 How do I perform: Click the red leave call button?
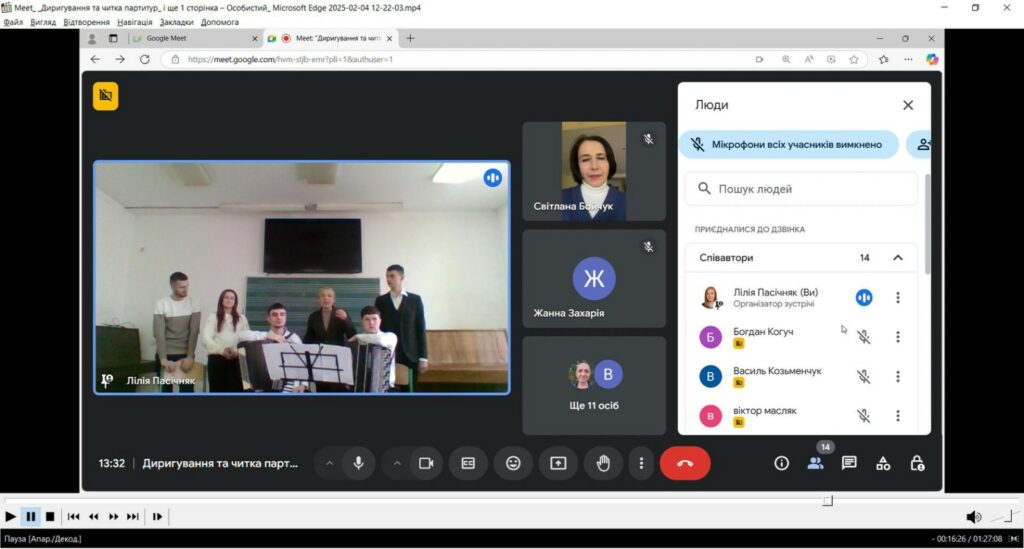[x=685, y=463]
